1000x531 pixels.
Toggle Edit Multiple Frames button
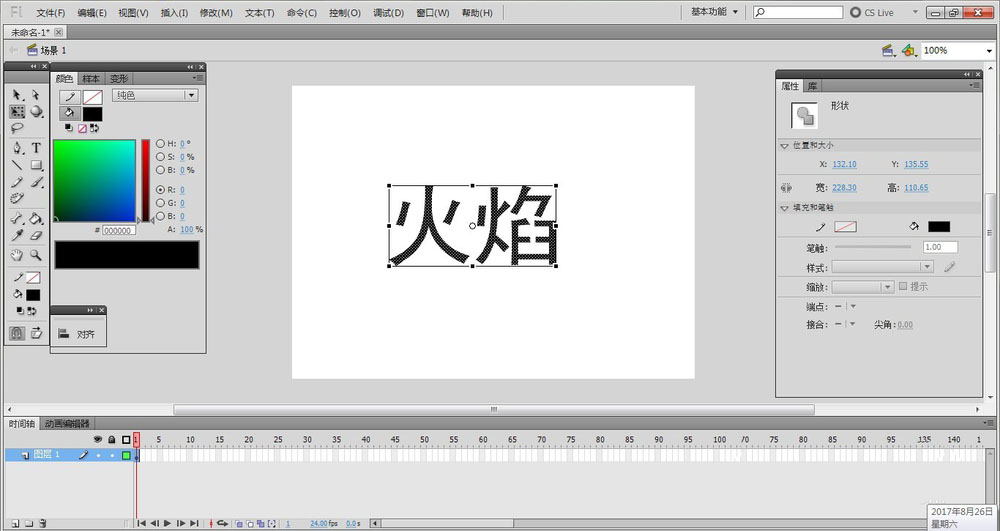click(261, 523)
